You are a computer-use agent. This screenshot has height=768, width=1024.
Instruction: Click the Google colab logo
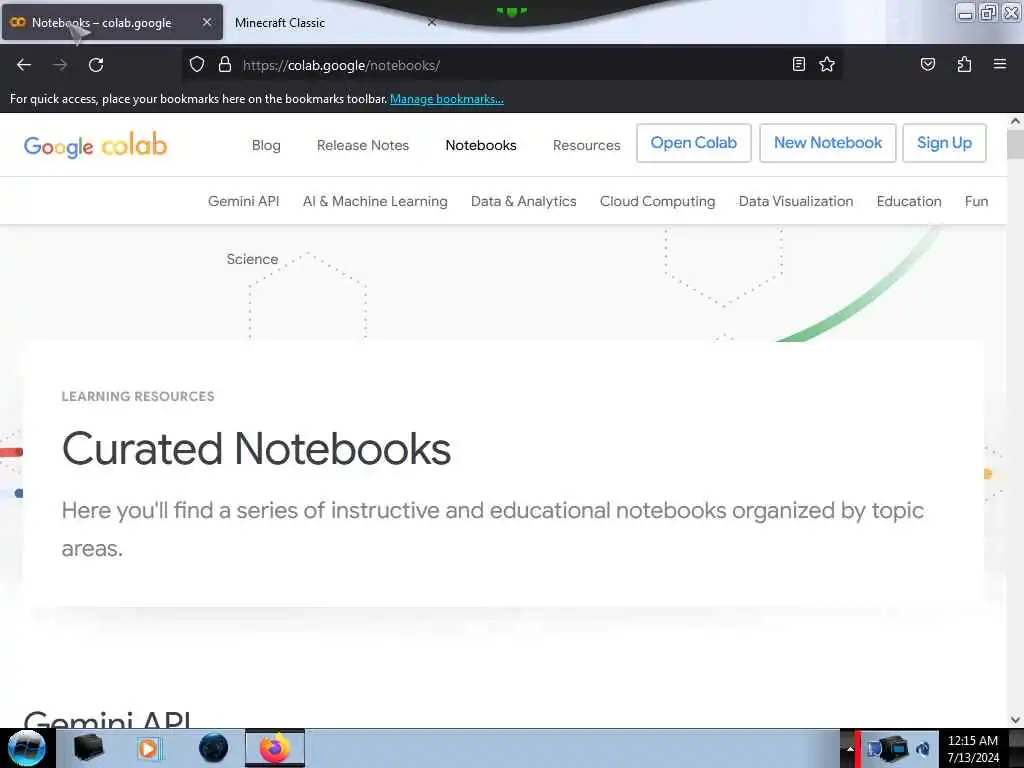95,145
